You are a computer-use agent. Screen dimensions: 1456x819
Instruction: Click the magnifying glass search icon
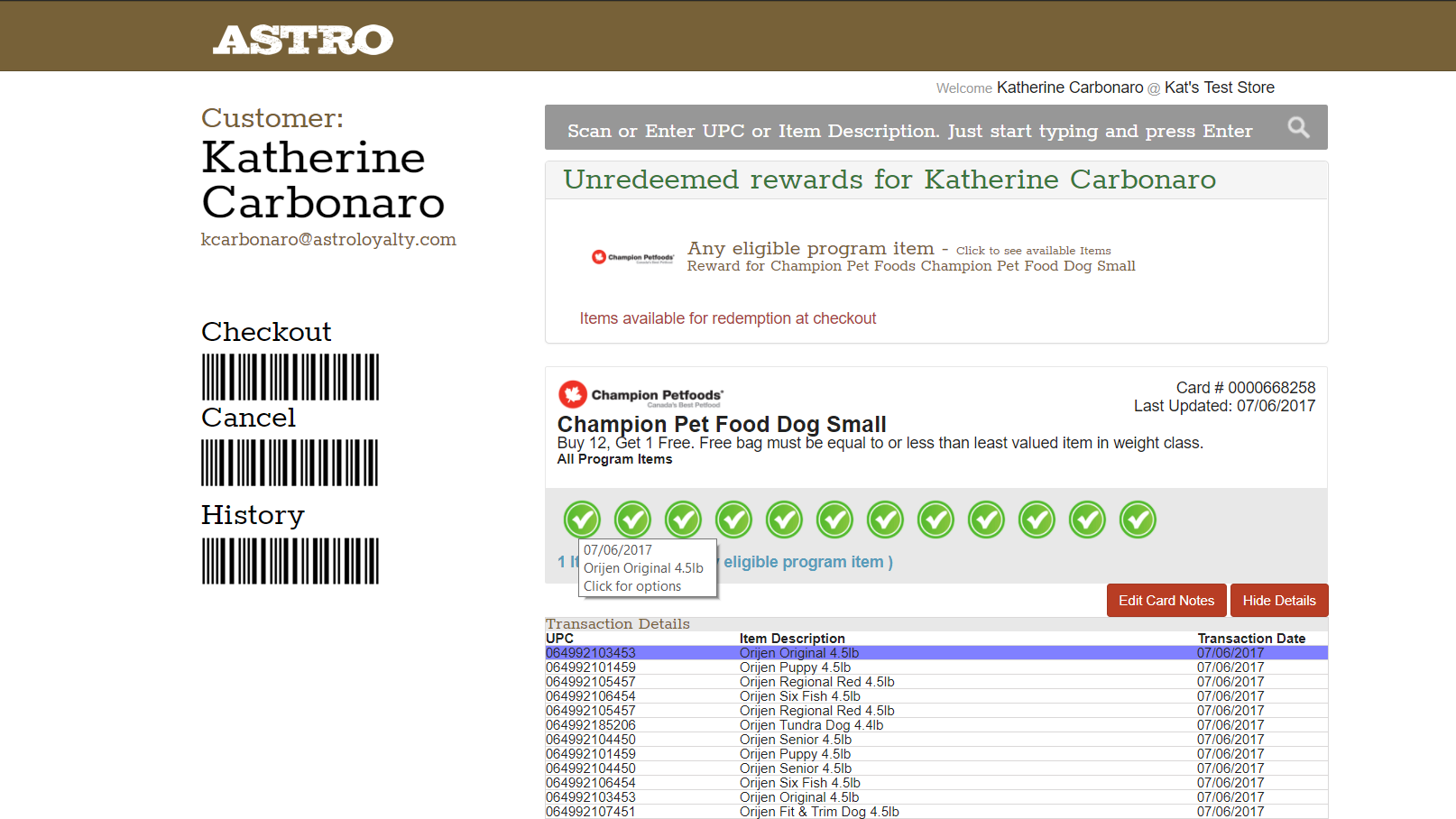[x=1298, y=128]
